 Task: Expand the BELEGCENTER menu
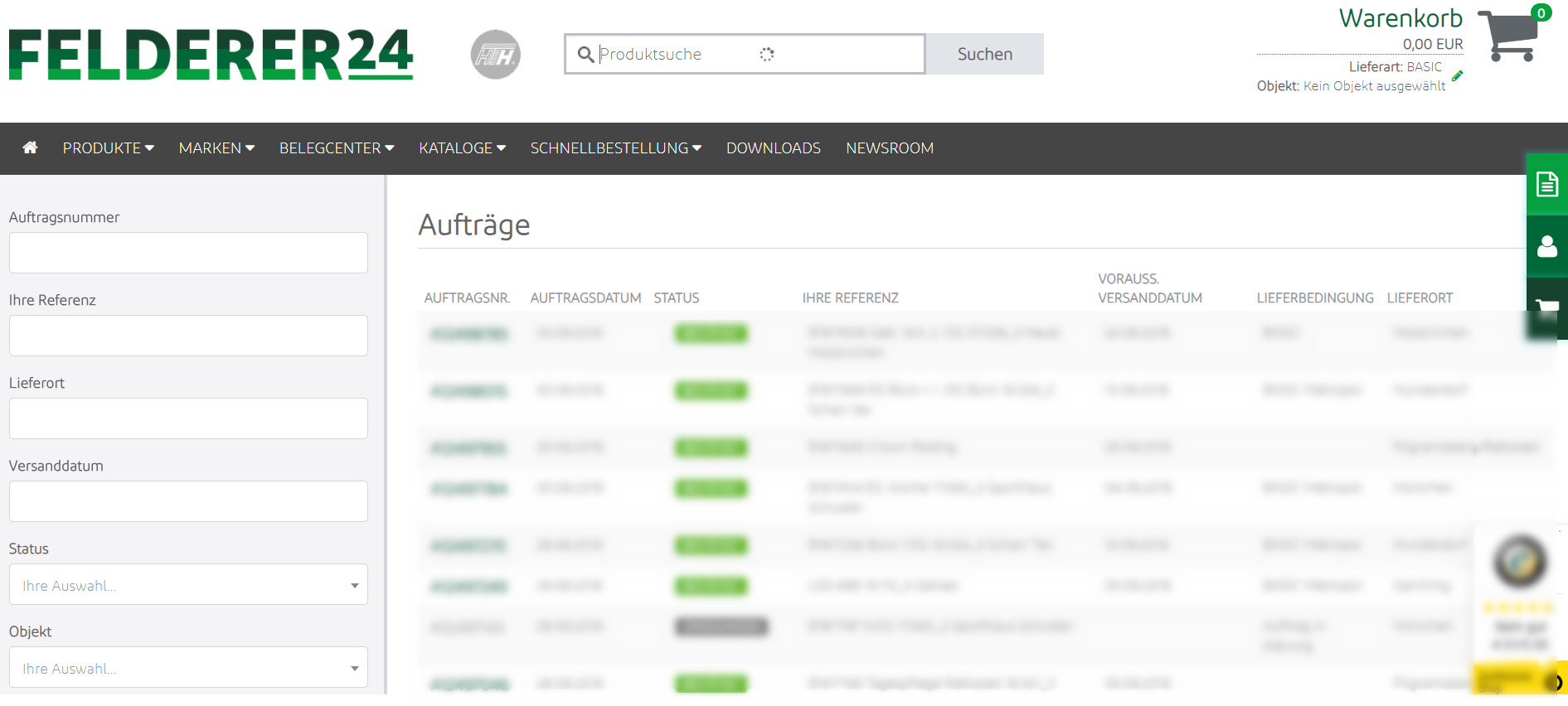pyautogui.click(x=337, y=148)
